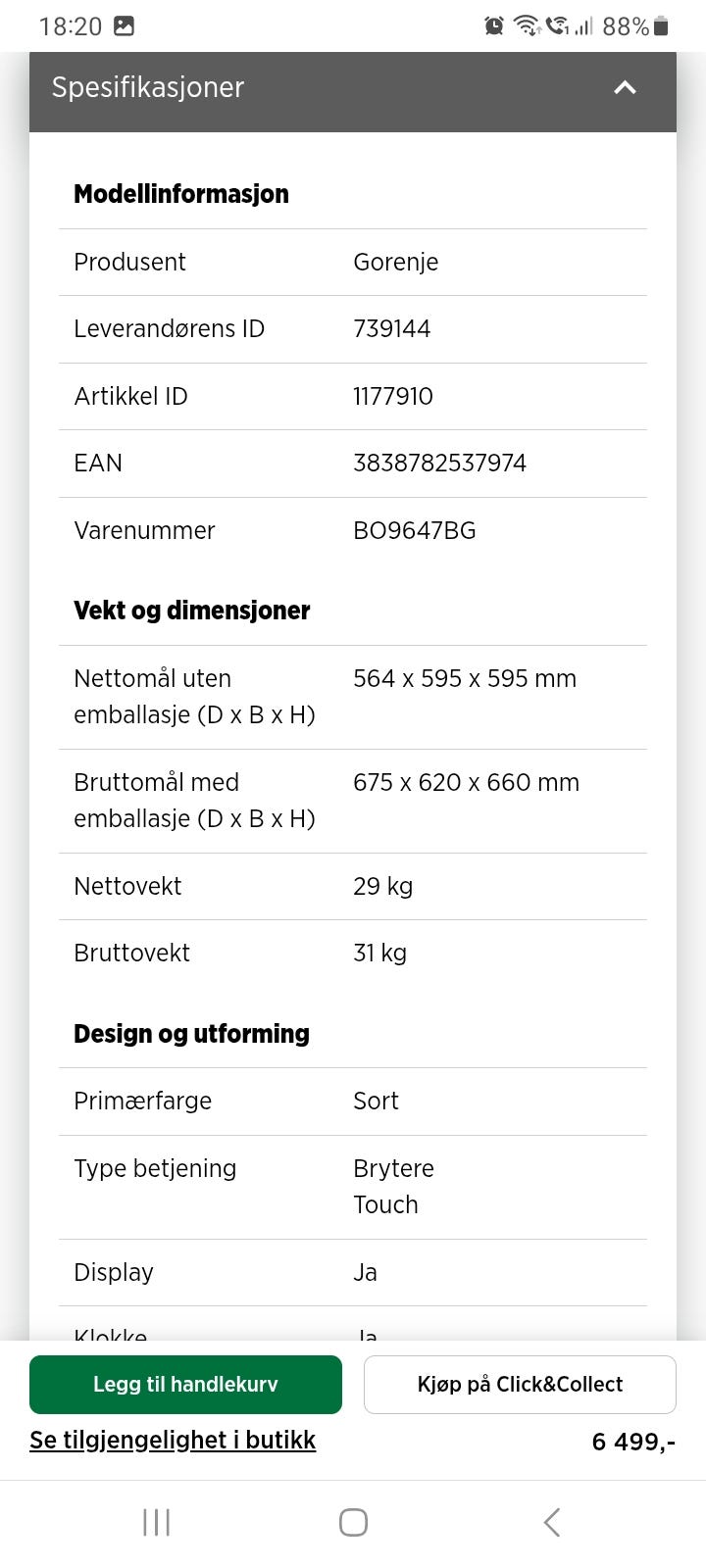Tap the image notification icon in status bar
The image size is (706, 1568).
pyautogui.click(x=124, y=25)
